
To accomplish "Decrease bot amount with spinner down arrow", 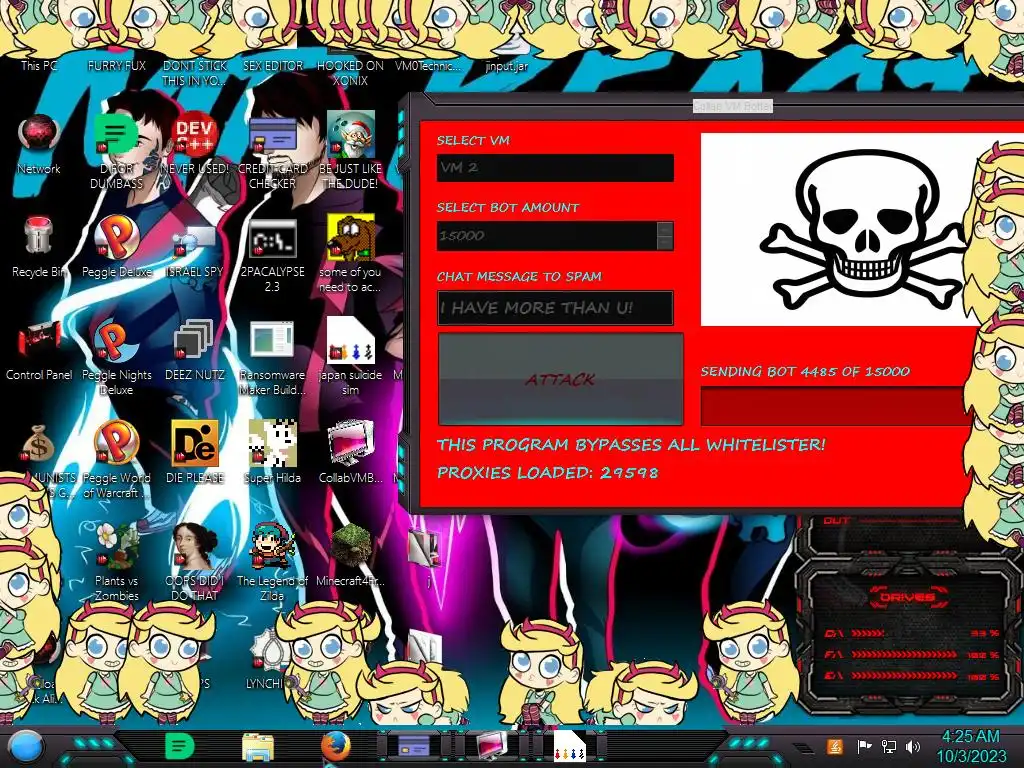I will [x=665, y=243].
